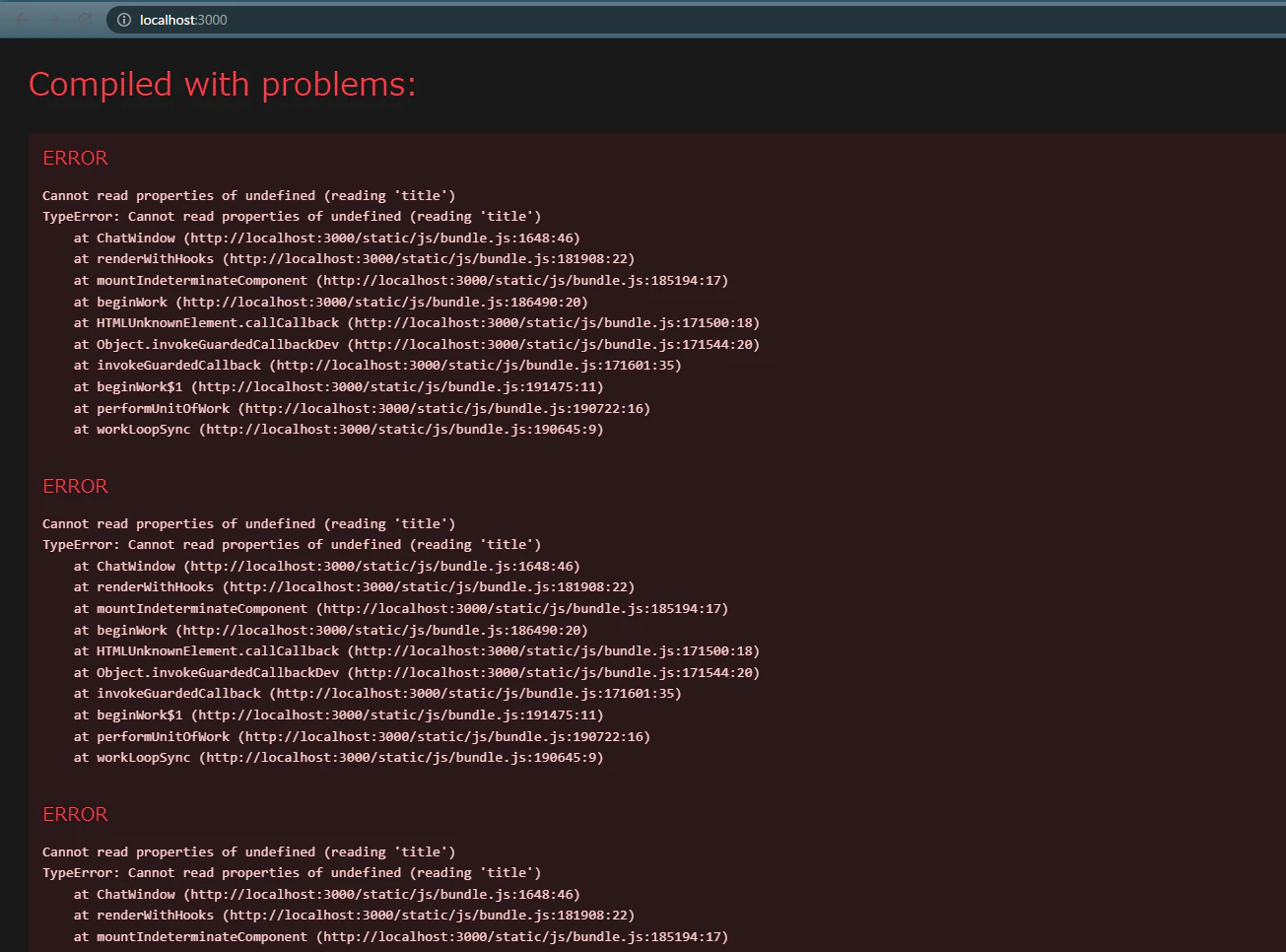View site information for localhost:3000
This screenshot has width=1286, height=952.
point(124,20)
